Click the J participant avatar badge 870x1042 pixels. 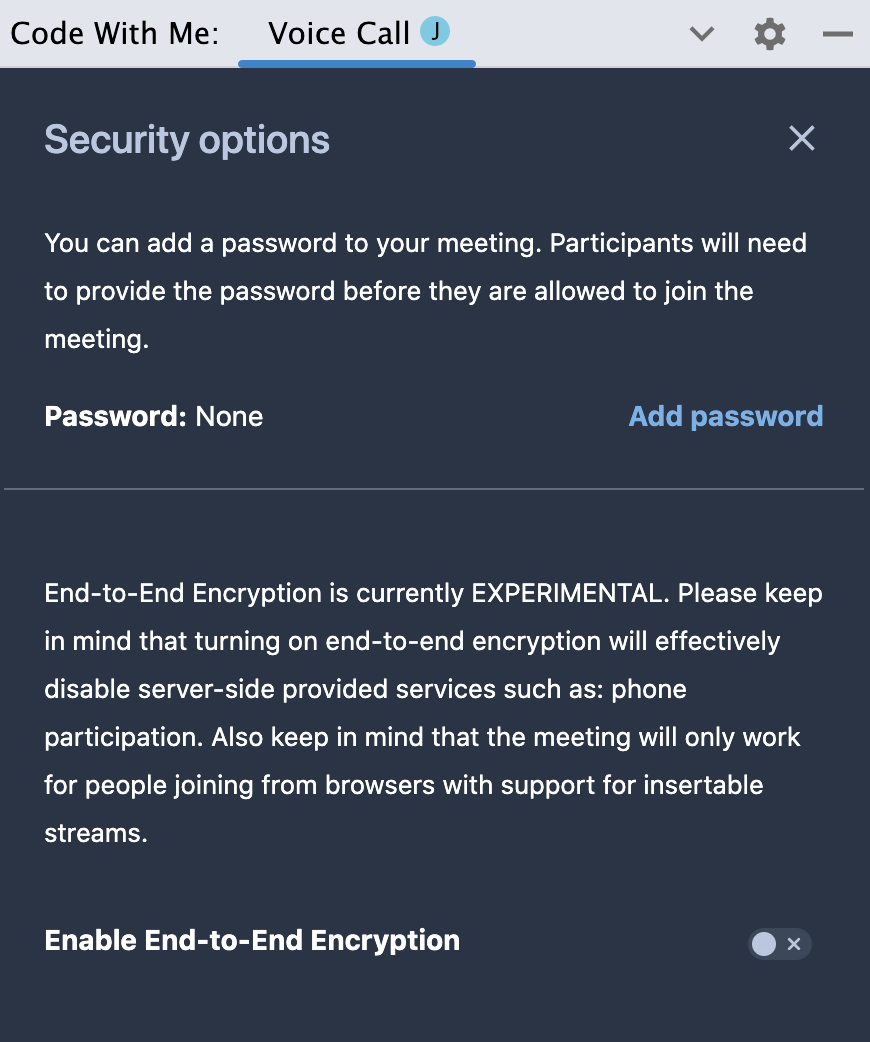(x=435, y=31)
